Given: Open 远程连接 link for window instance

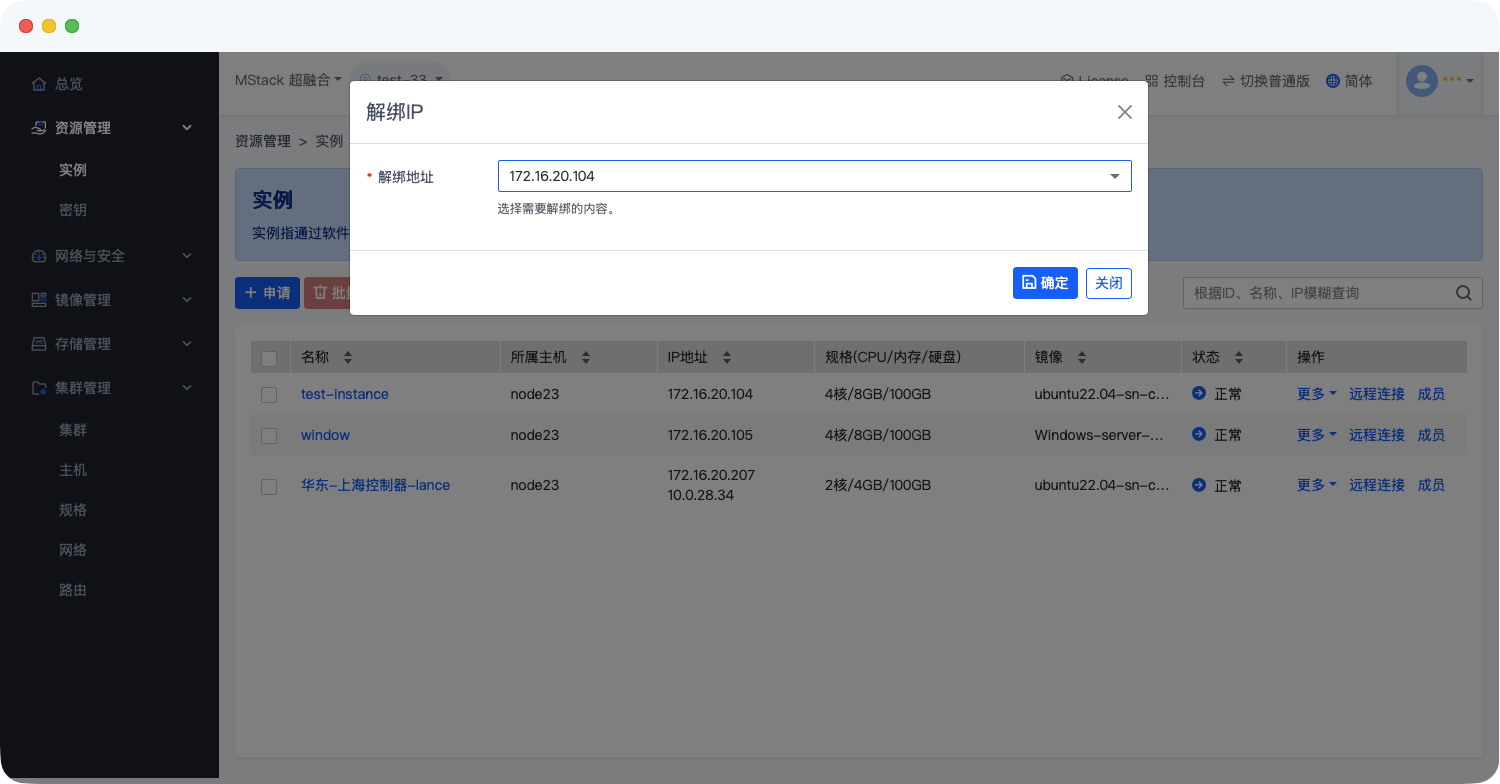Looking at the screenshot, I should pos(1376,435).
